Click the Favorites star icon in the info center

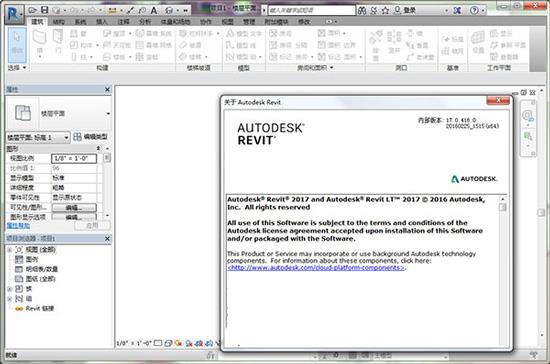coord(385,10)
